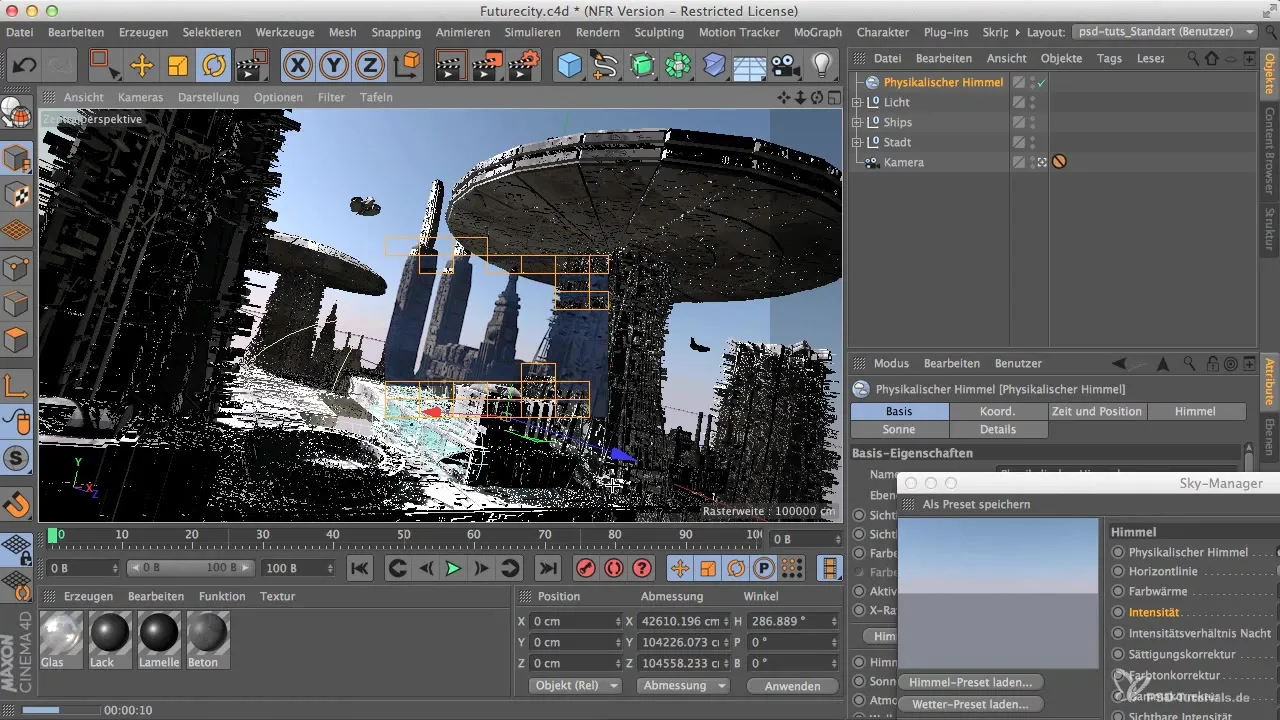Click the Sky-Manager preset preview image
Image resolution: width=1280 pixels, height=720 pixels.
tap(998, 594)
